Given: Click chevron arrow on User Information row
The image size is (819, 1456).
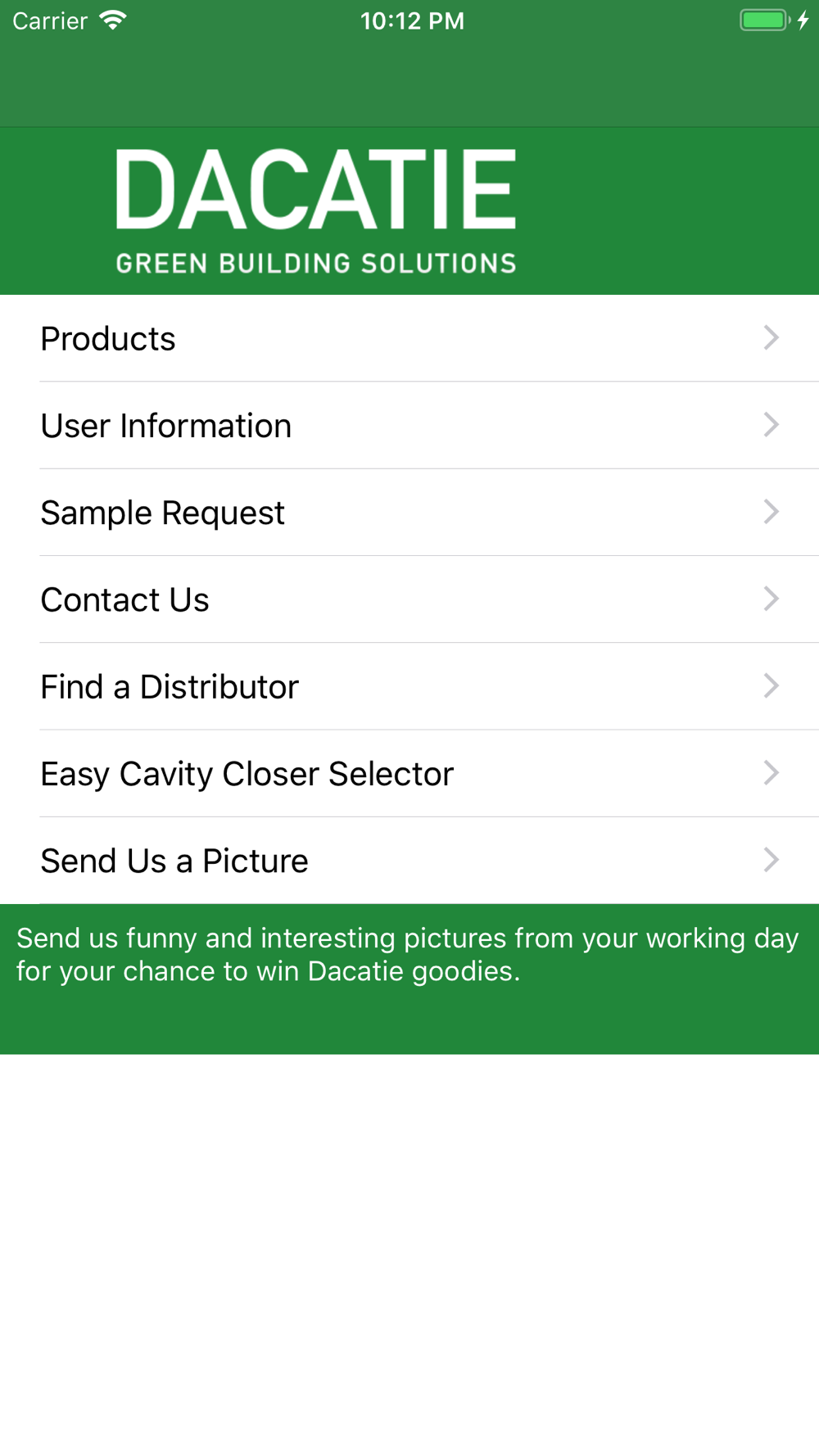Looking at the screenshot, I should 771,424.
